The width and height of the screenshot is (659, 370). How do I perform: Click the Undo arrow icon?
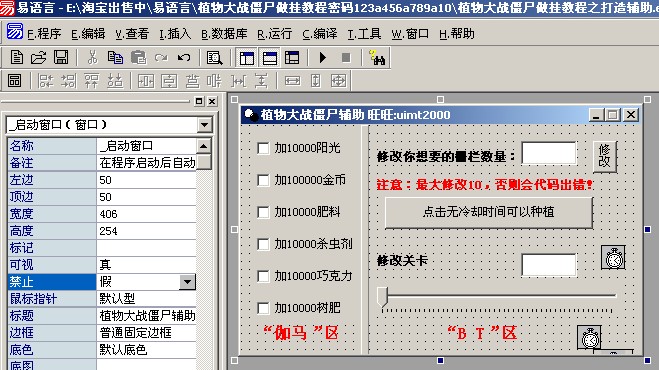pyautogui.click(x=184, y=58)
